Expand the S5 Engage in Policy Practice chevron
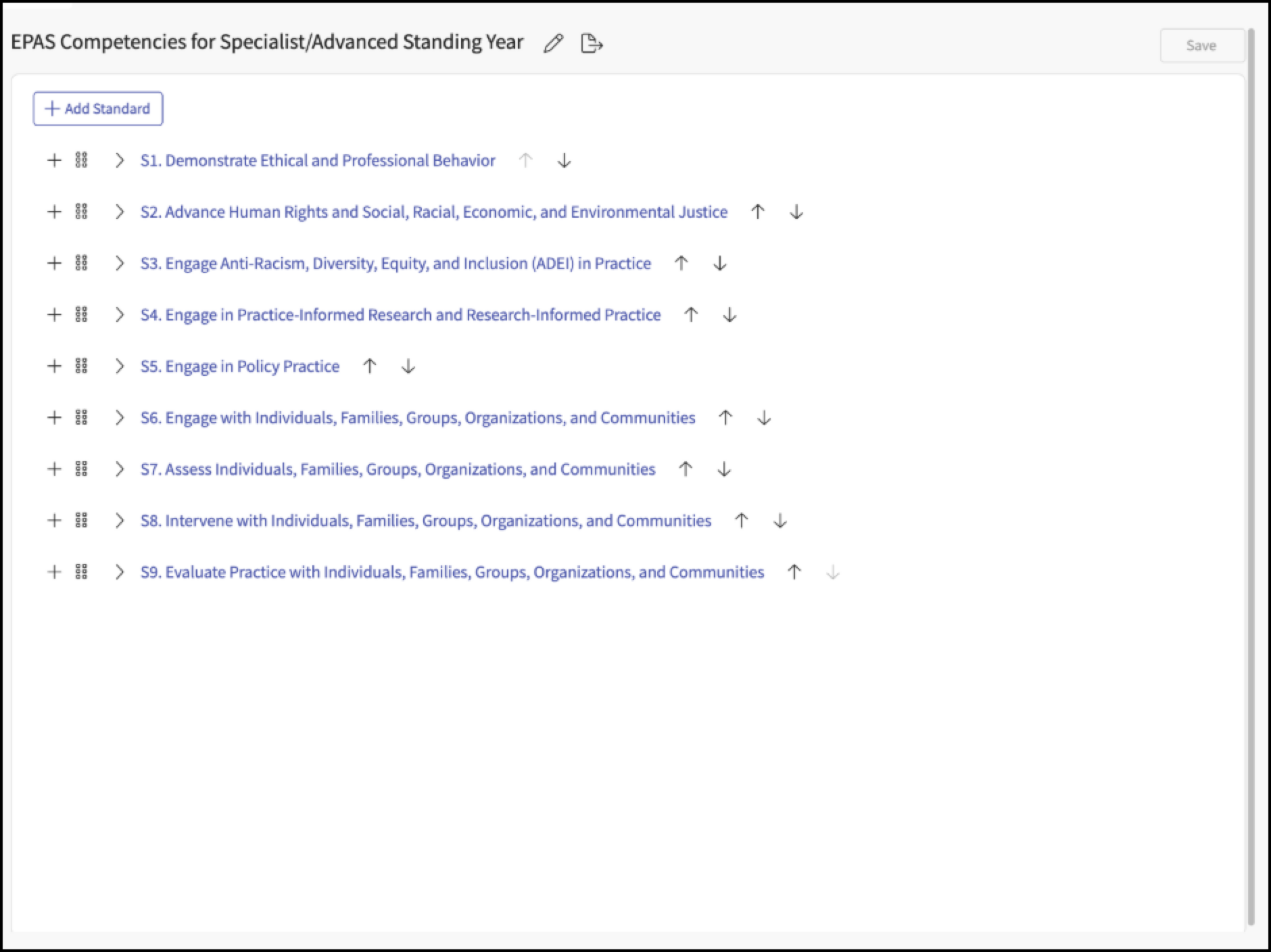This screenshot has width=1271, height=952. coord(120,366)
